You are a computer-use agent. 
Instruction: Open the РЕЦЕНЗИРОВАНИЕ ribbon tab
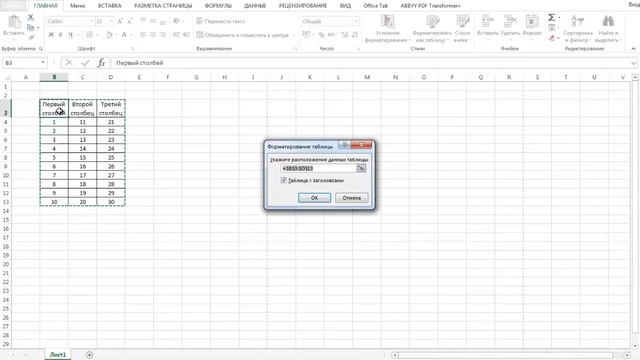[x=303, y=6]
